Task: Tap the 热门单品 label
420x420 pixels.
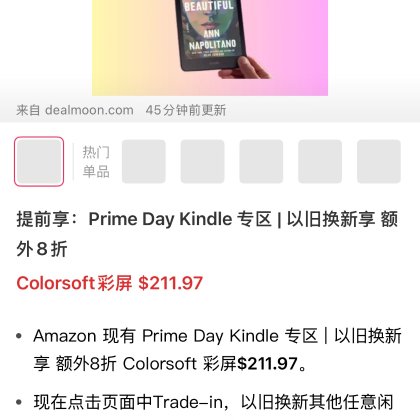Action: point(96,162)
